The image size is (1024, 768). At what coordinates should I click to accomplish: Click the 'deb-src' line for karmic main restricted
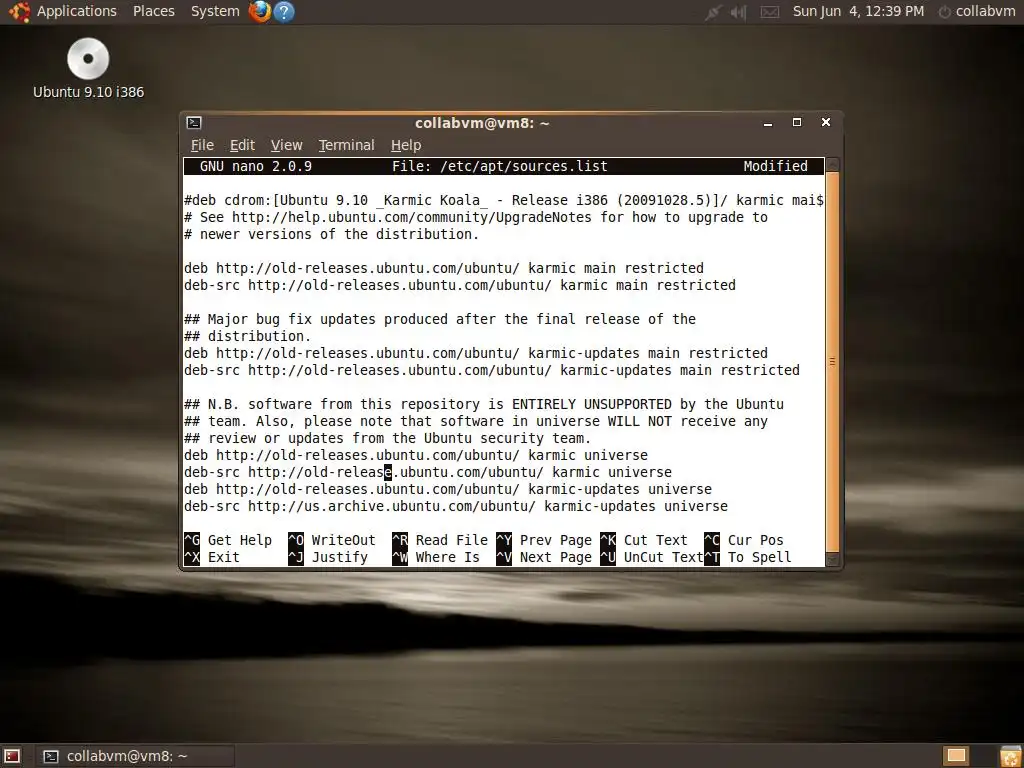(460, 285)
